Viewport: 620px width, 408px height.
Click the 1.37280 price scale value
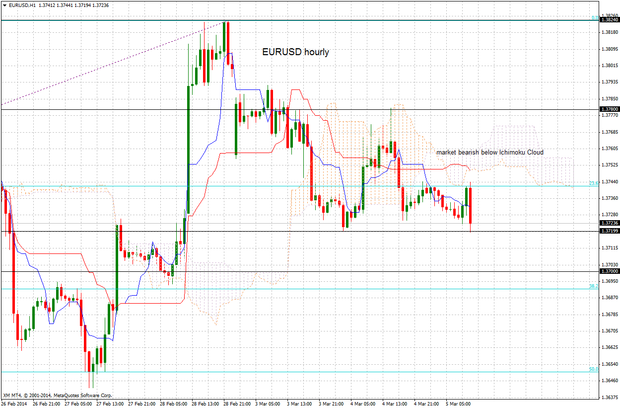pos(609,214)
